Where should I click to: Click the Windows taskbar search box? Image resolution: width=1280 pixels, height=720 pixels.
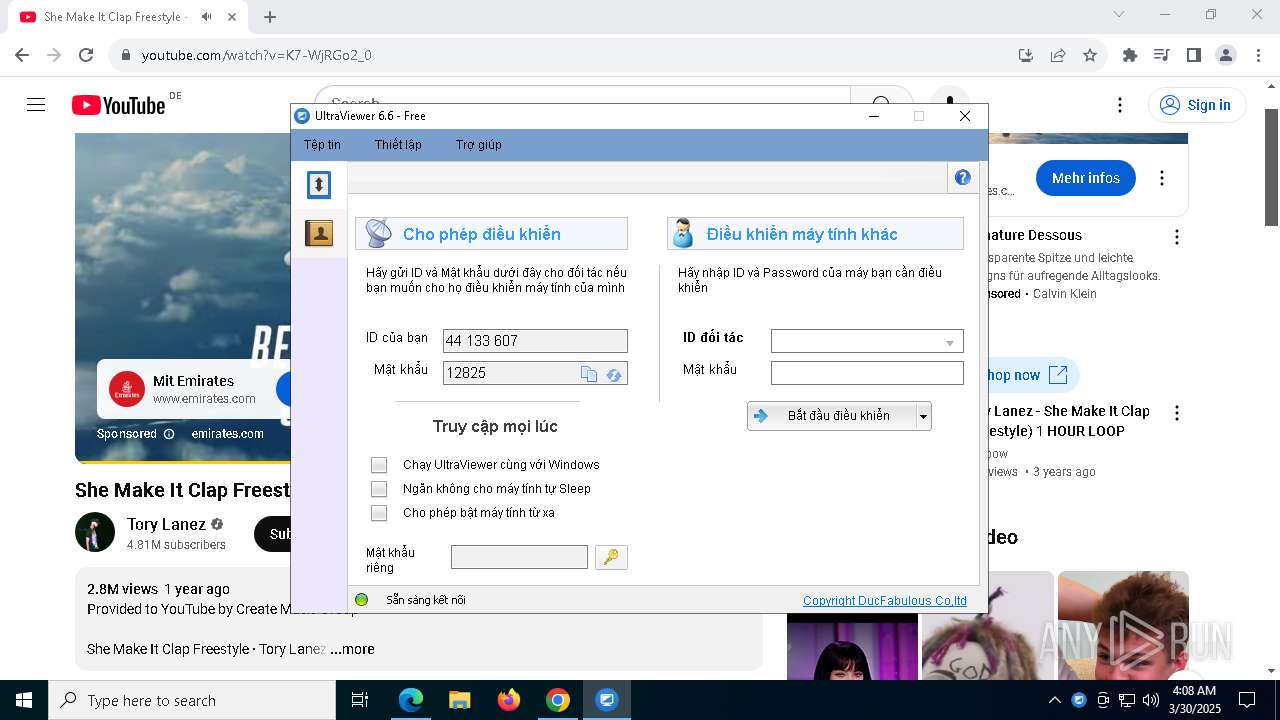point(192,700)
